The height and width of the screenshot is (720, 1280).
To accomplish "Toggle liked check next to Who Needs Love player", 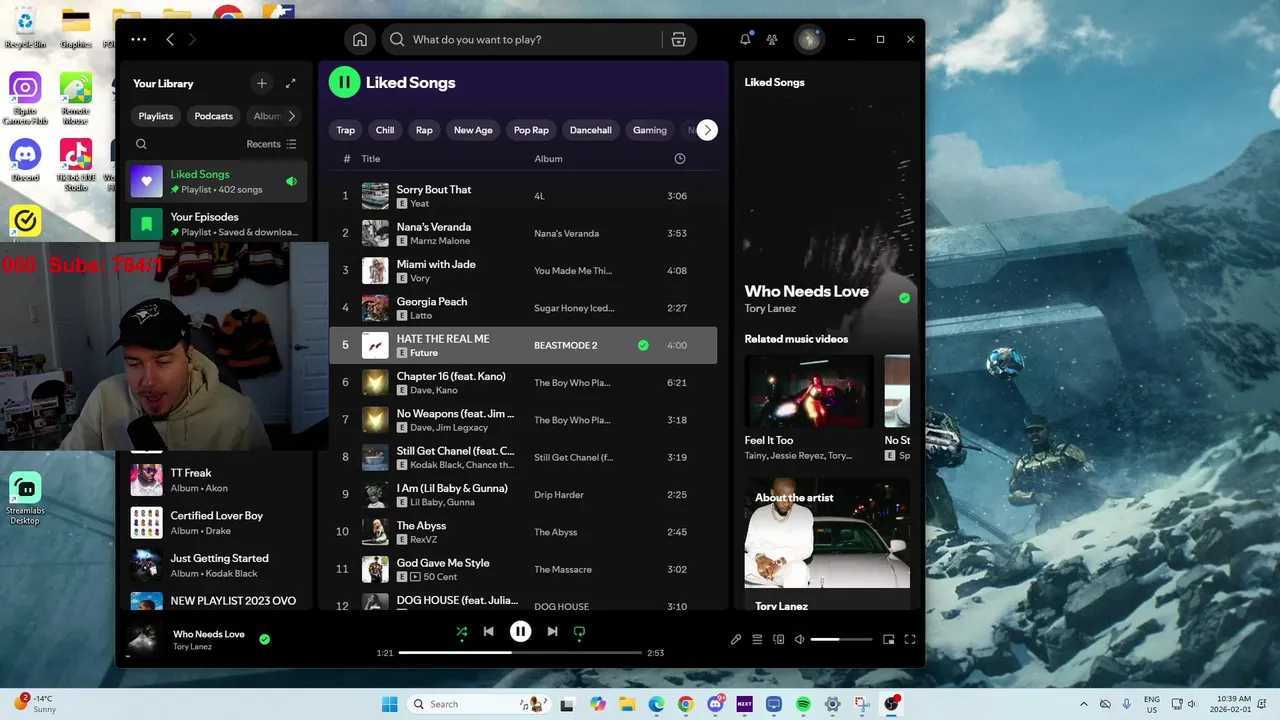I will [x=265, y=639].
